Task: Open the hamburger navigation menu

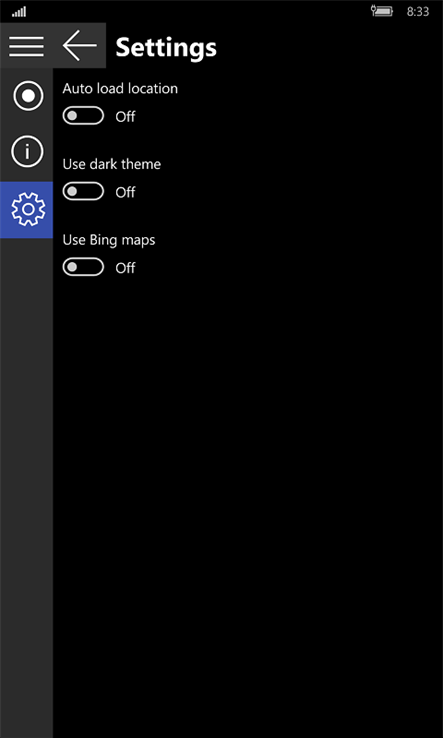Action: coord(26,46)
